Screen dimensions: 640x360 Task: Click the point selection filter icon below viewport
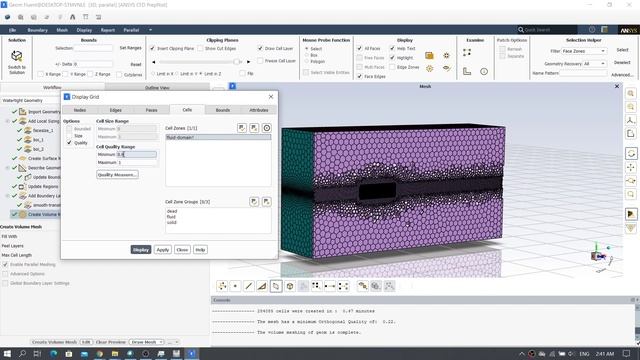(x=235, y=286)
